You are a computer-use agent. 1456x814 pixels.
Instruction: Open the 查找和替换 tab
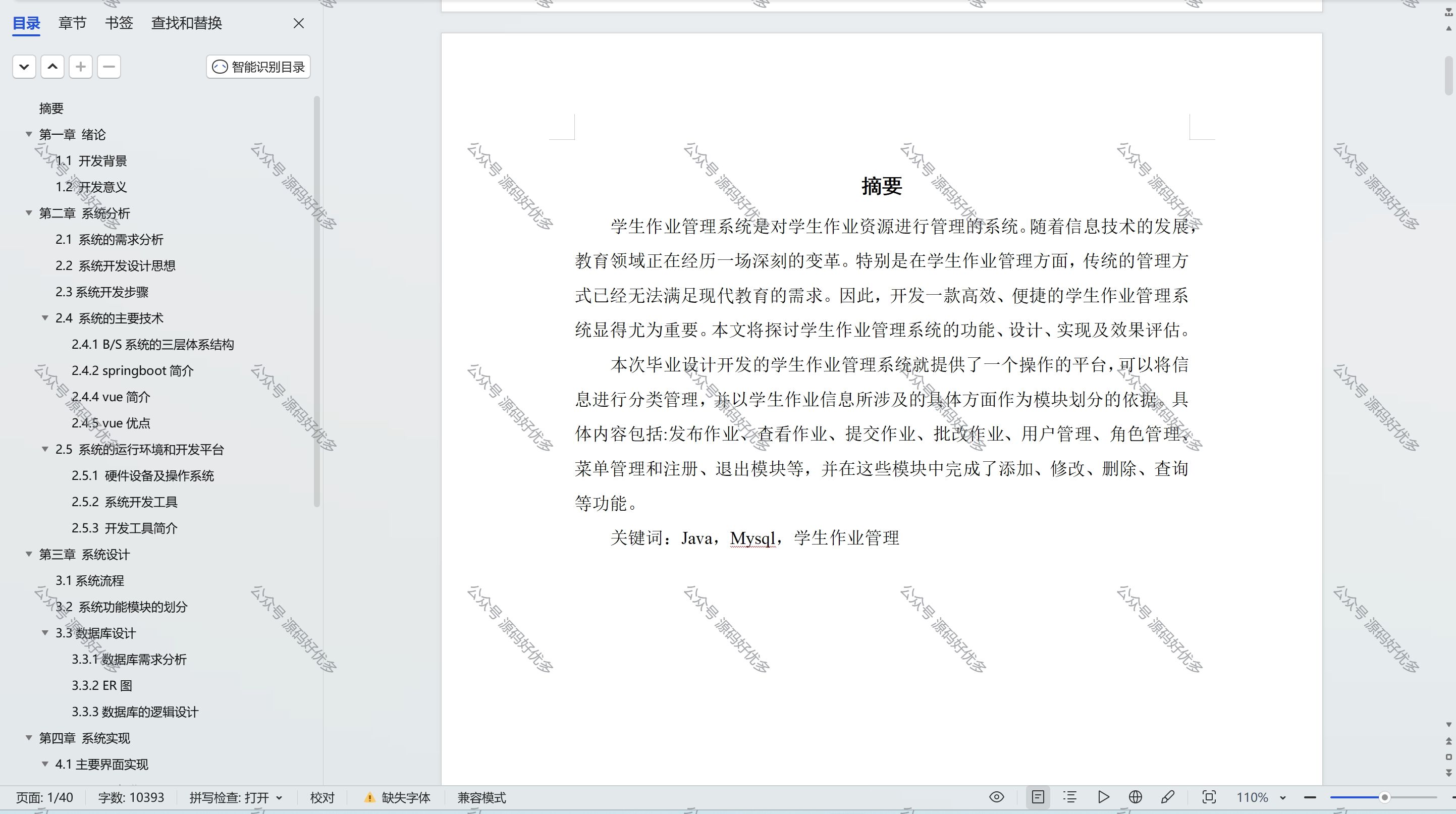187,23
